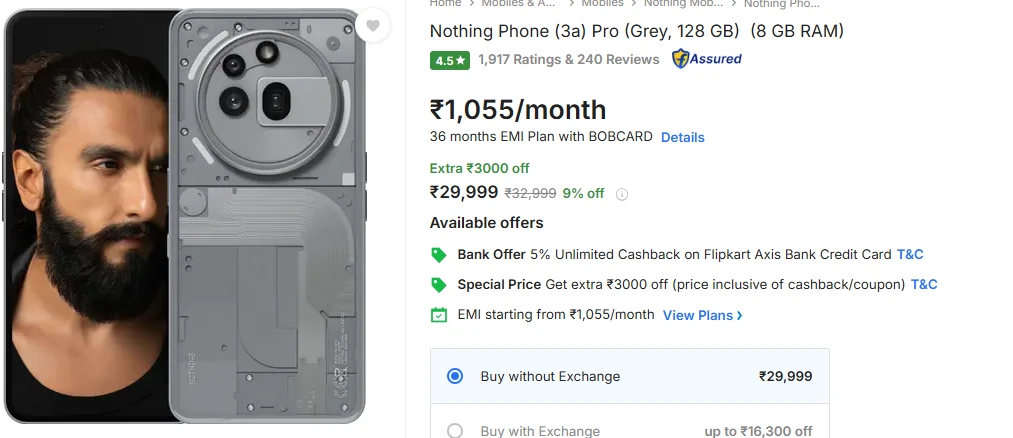The height and width of the screenshot is (438, 1013).
Task: Click the 'Nothing Pho...' breadcrumb item
Action: pyautogui.click(x=781, y=4)
